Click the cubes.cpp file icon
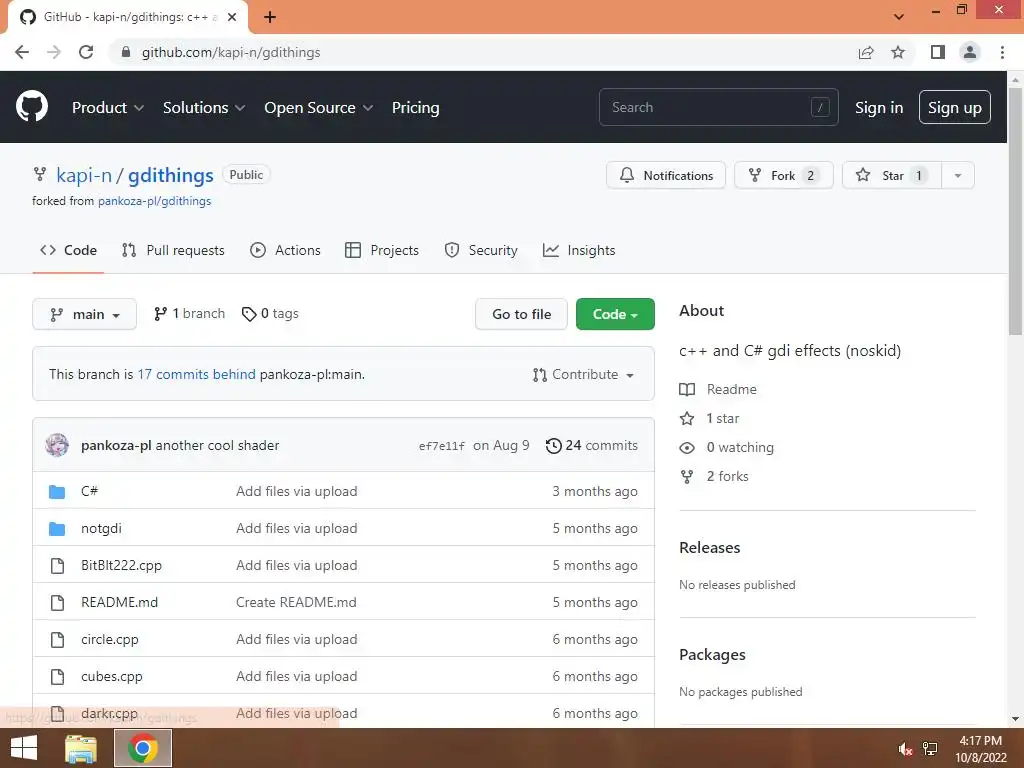The width and height of the screenshot is (1024, 768). 57,677
